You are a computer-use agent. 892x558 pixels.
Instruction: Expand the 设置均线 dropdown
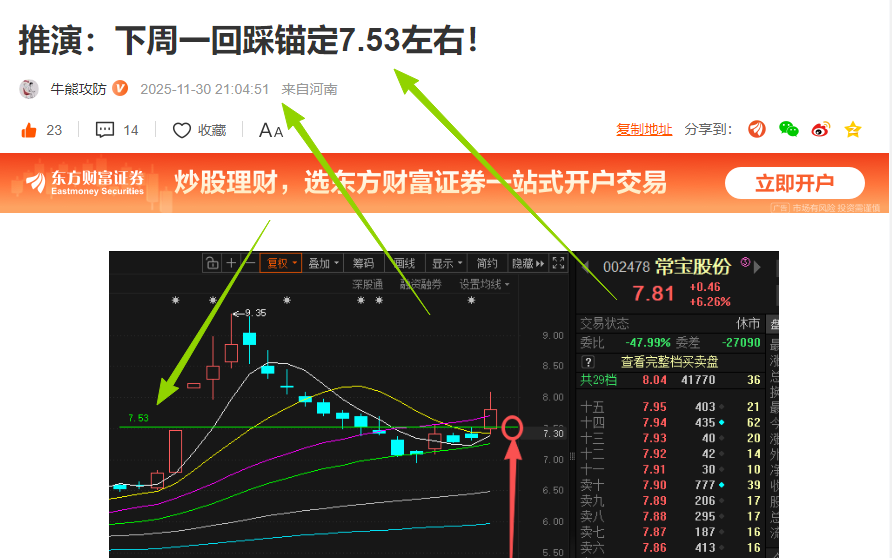pos(485,284)
